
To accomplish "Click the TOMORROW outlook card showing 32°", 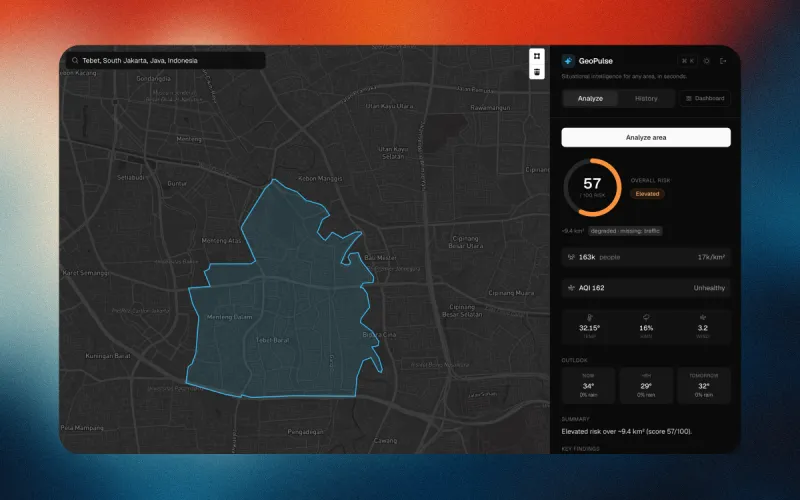I will pos(704,386).
